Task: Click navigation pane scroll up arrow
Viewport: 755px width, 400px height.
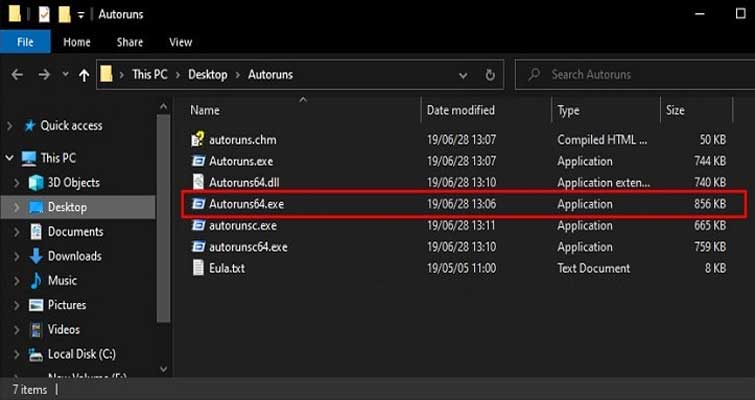Action: (x=164, y=107)
